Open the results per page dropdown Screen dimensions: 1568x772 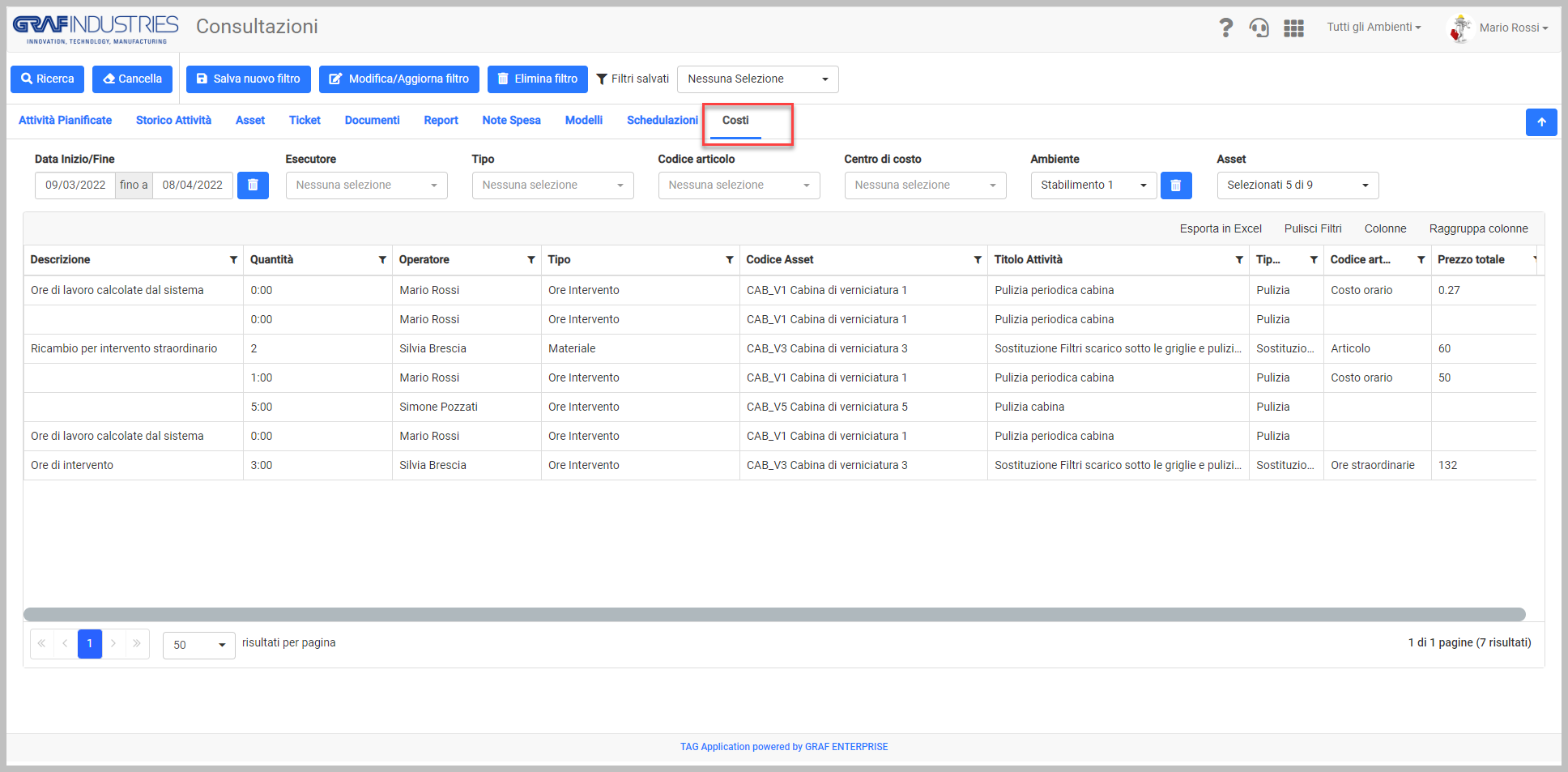point(198,645)
